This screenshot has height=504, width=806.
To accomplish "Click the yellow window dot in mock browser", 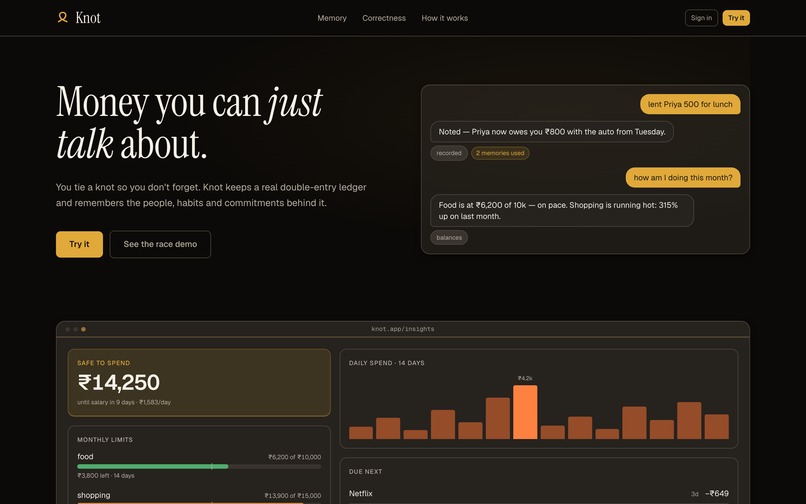I will coord(83,329).
